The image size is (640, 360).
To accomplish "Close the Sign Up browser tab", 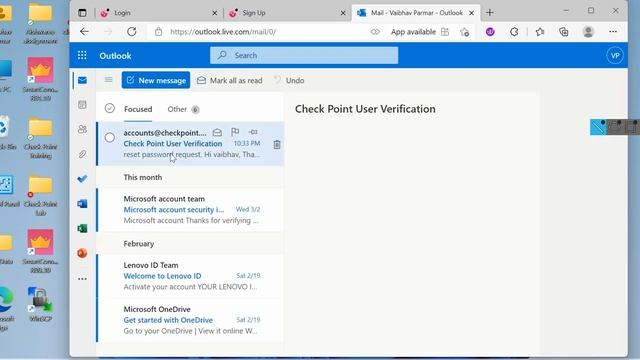I will (343, 13).
